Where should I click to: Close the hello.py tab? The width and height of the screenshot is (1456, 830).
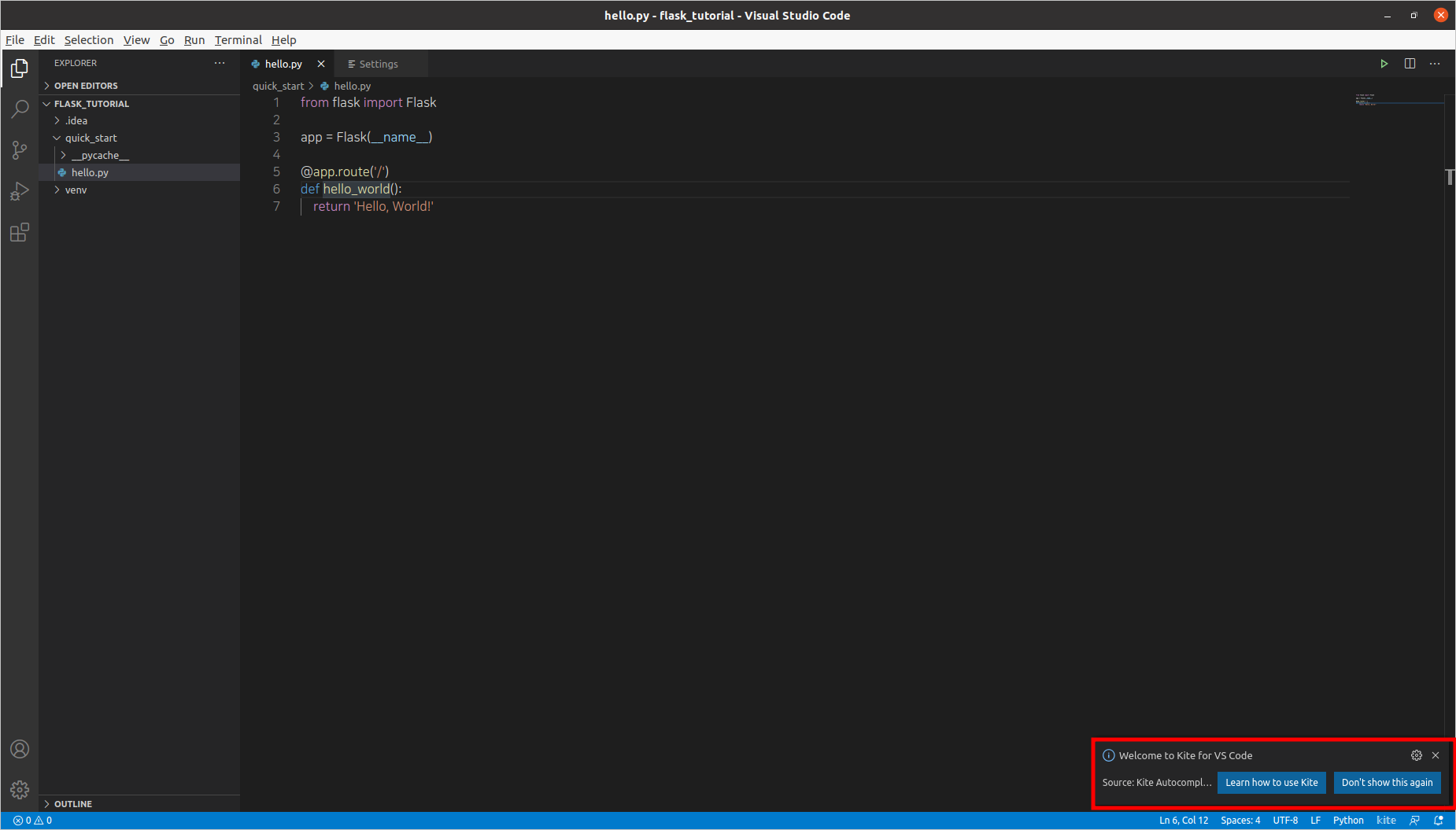coord(321,64)
